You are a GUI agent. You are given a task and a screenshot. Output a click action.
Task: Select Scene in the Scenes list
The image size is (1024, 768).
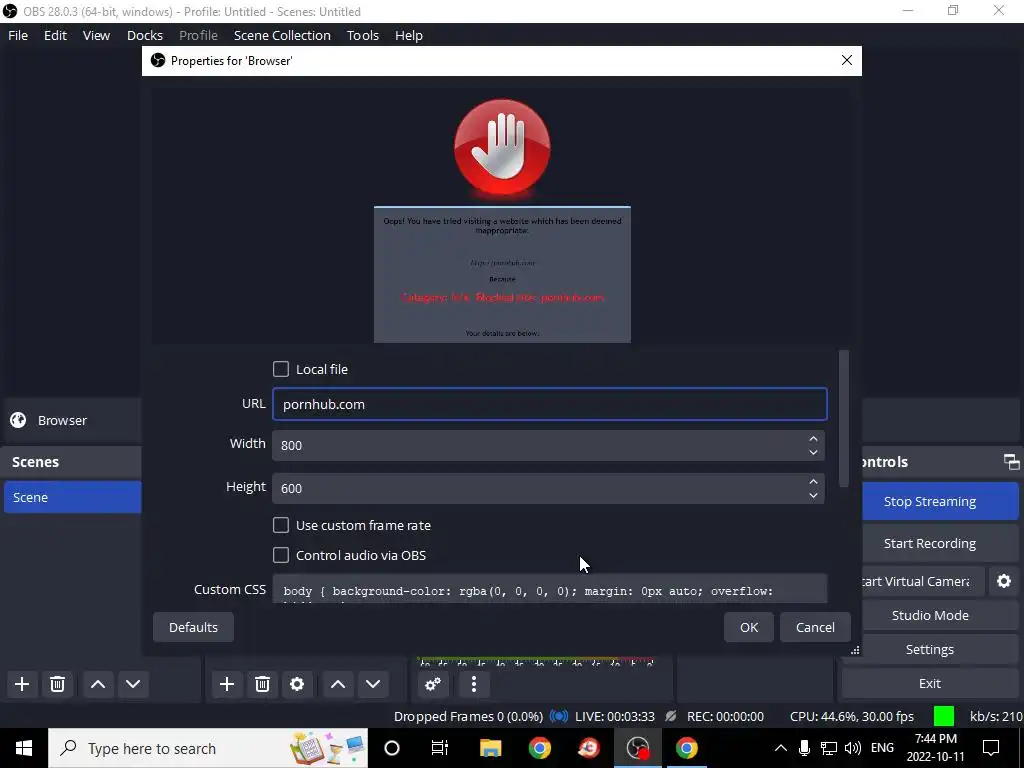point(72,497)
